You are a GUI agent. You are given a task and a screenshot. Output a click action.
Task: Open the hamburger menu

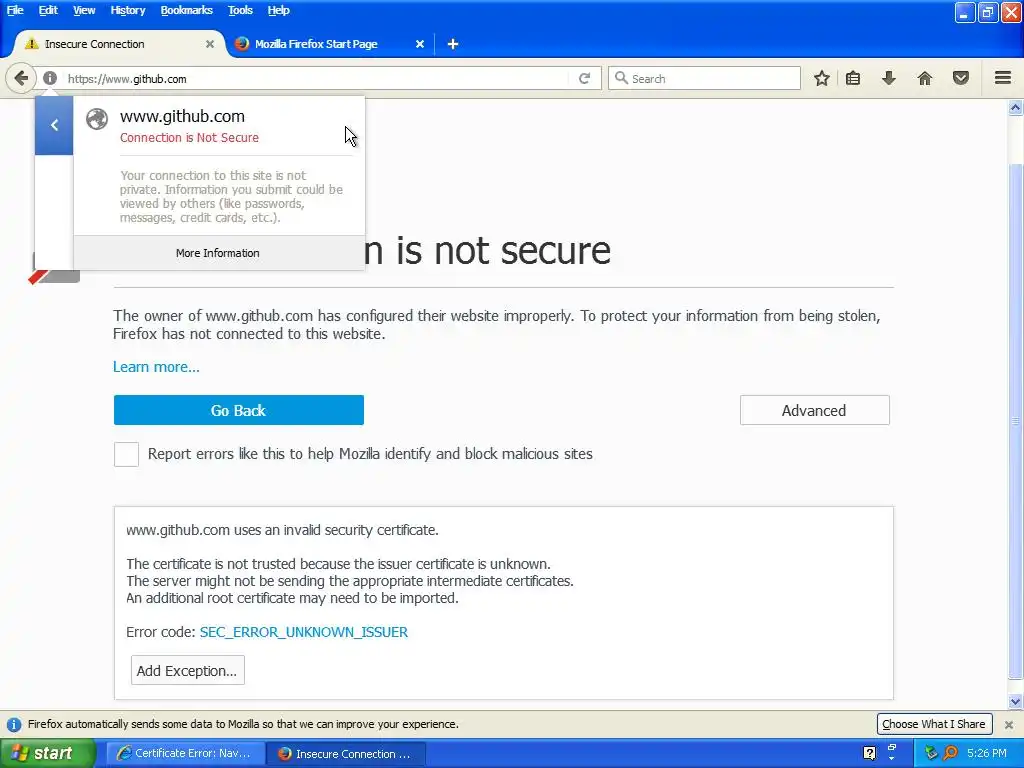[1003, 78]
